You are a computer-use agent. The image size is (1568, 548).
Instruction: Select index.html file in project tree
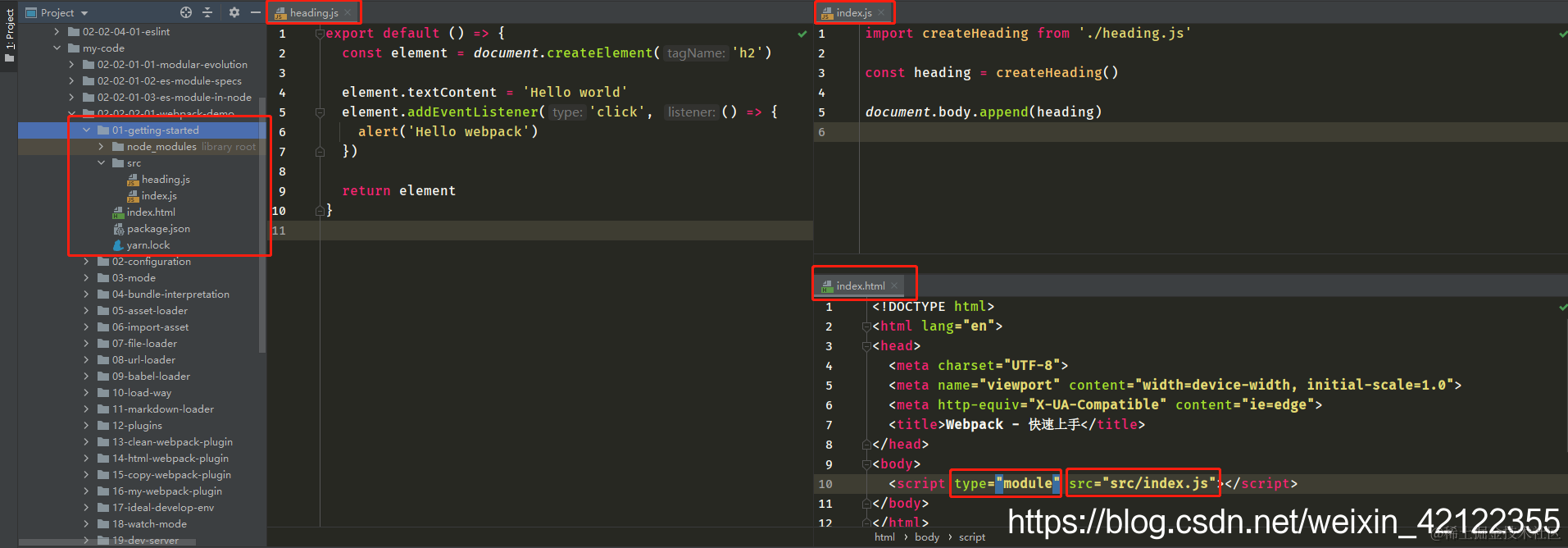151,212
